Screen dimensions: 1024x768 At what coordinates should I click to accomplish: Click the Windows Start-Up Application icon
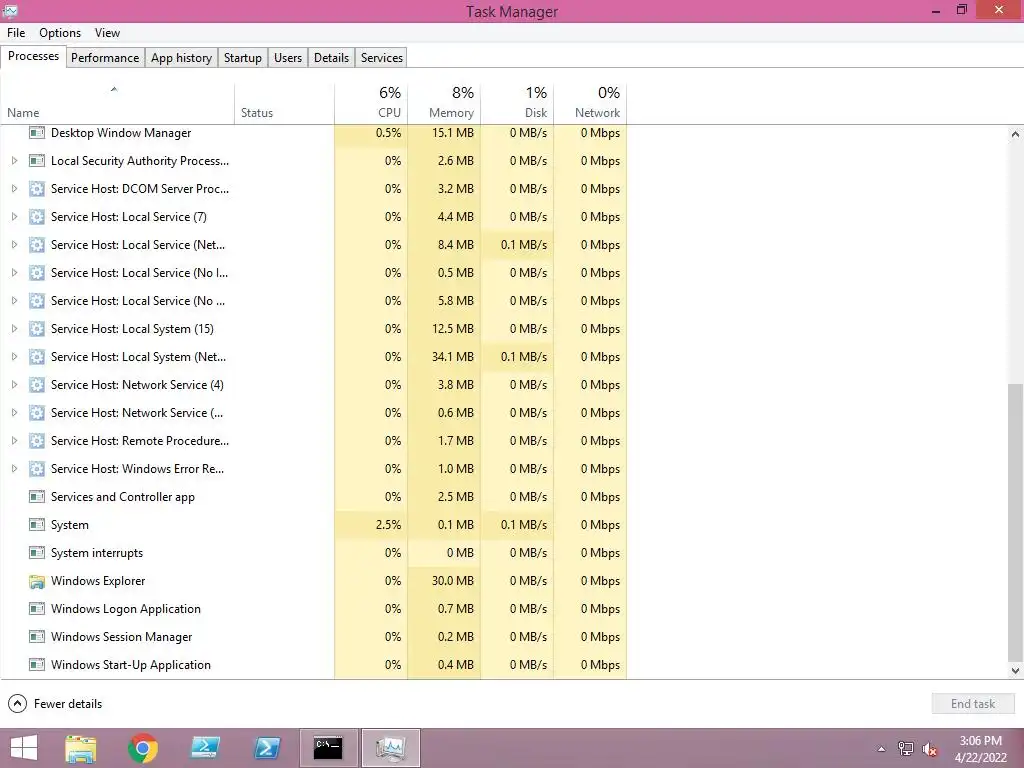coord(37,665)
